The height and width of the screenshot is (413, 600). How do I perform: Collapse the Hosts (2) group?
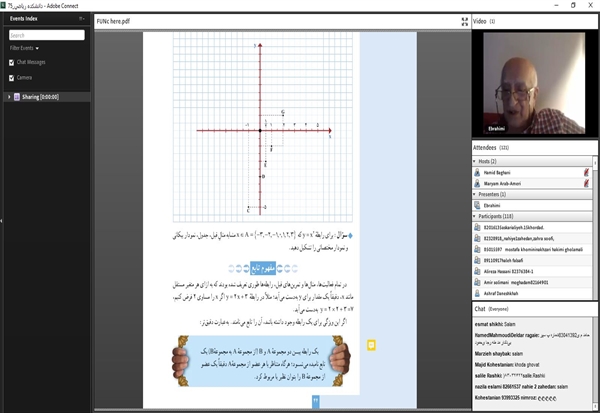(474, 161)
